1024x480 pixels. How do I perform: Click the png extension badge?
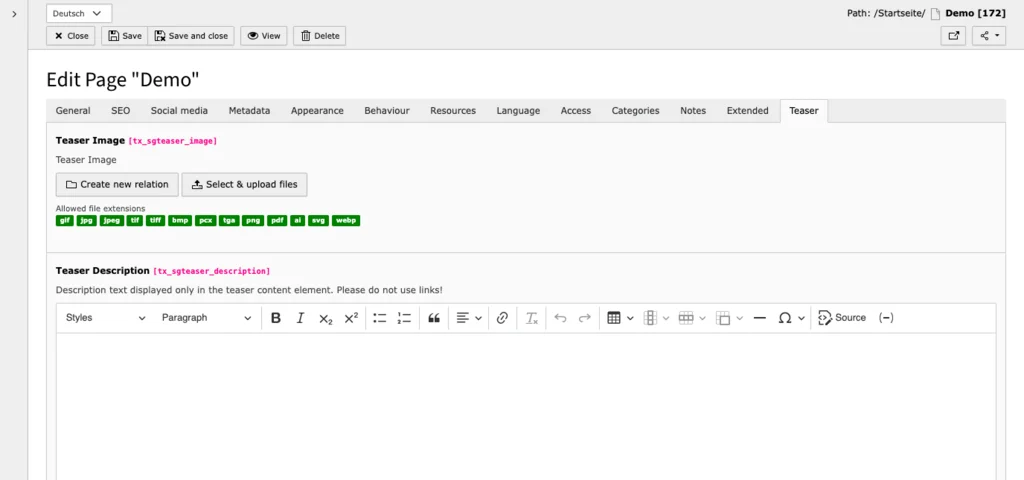(253, 221)
